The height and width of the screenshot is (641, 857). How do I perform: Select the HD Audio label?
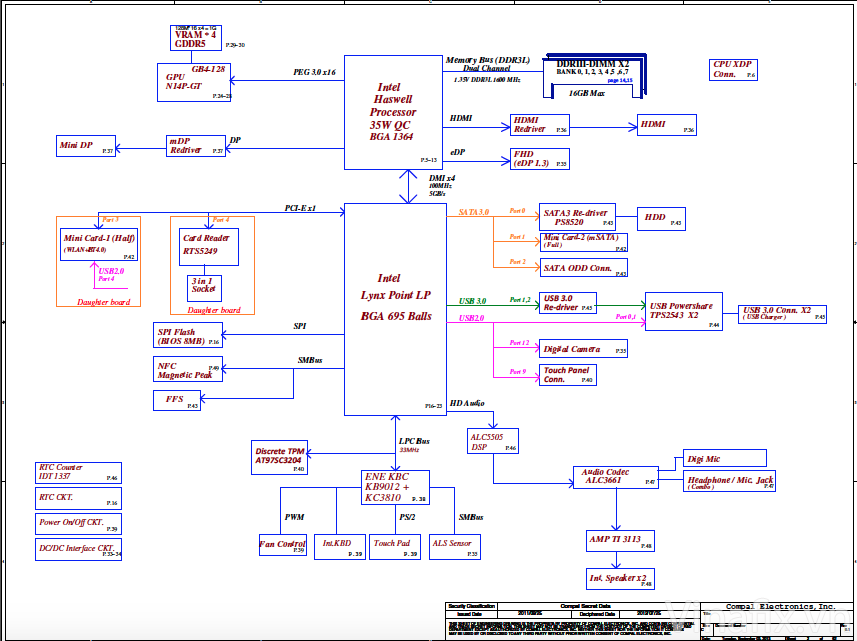pyautogui.click(x=467, y=403)
